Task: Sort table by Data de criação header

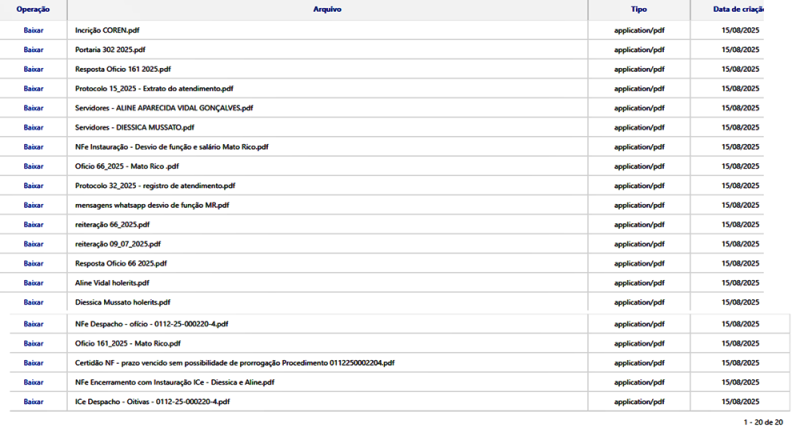Action: pyautogui.click(x=738, y=9)
